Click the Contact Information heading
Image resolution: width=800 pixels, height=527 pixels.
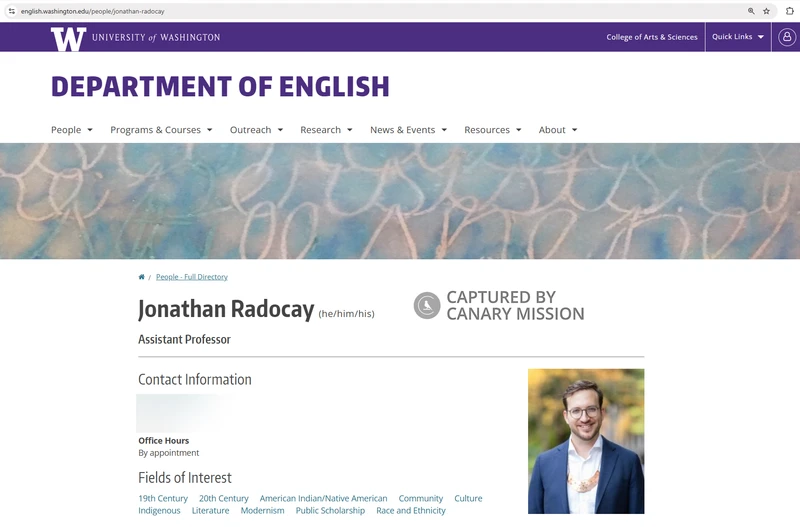pyautogui.click(x=194, y=379)
